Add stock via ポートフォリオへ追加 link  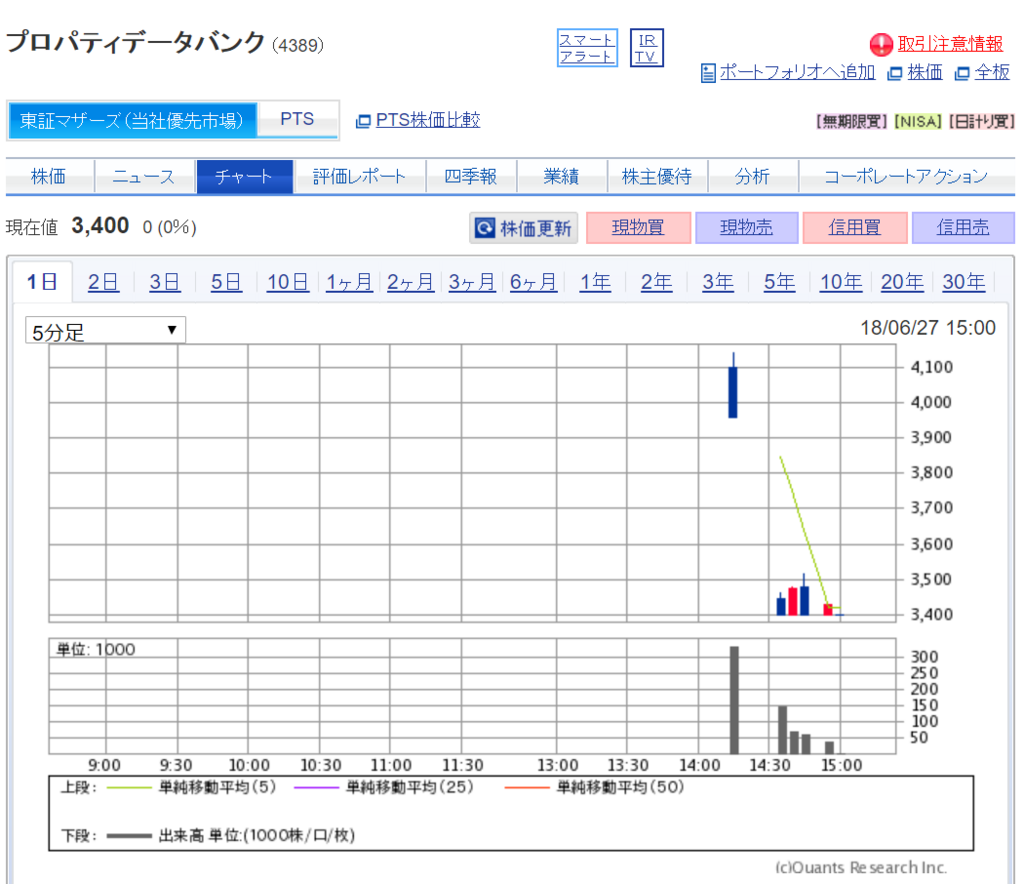click(x=797, y=72)
